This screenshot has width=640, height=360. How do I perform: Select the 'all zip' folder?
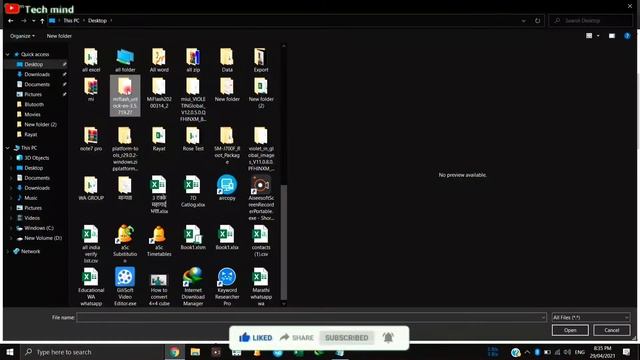point(193,60)
